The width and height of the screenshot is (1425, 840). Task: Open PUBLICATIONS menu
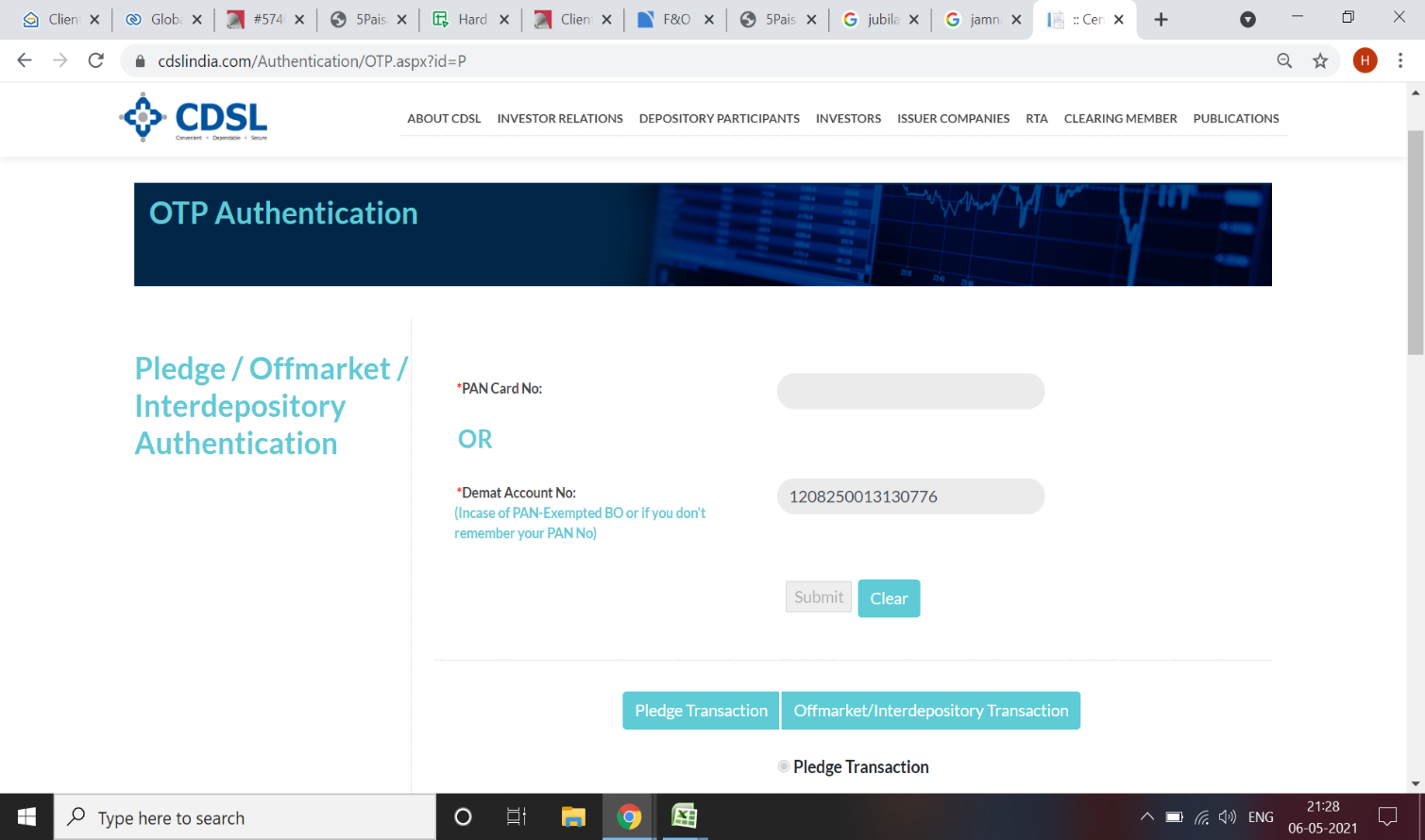(1236, 118)
